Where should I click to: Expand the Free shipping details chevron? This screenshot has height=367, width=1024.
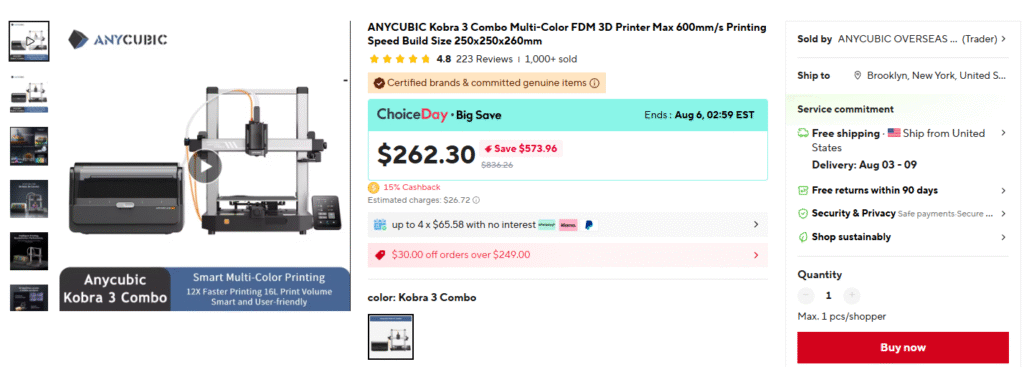pos(1003,133)
